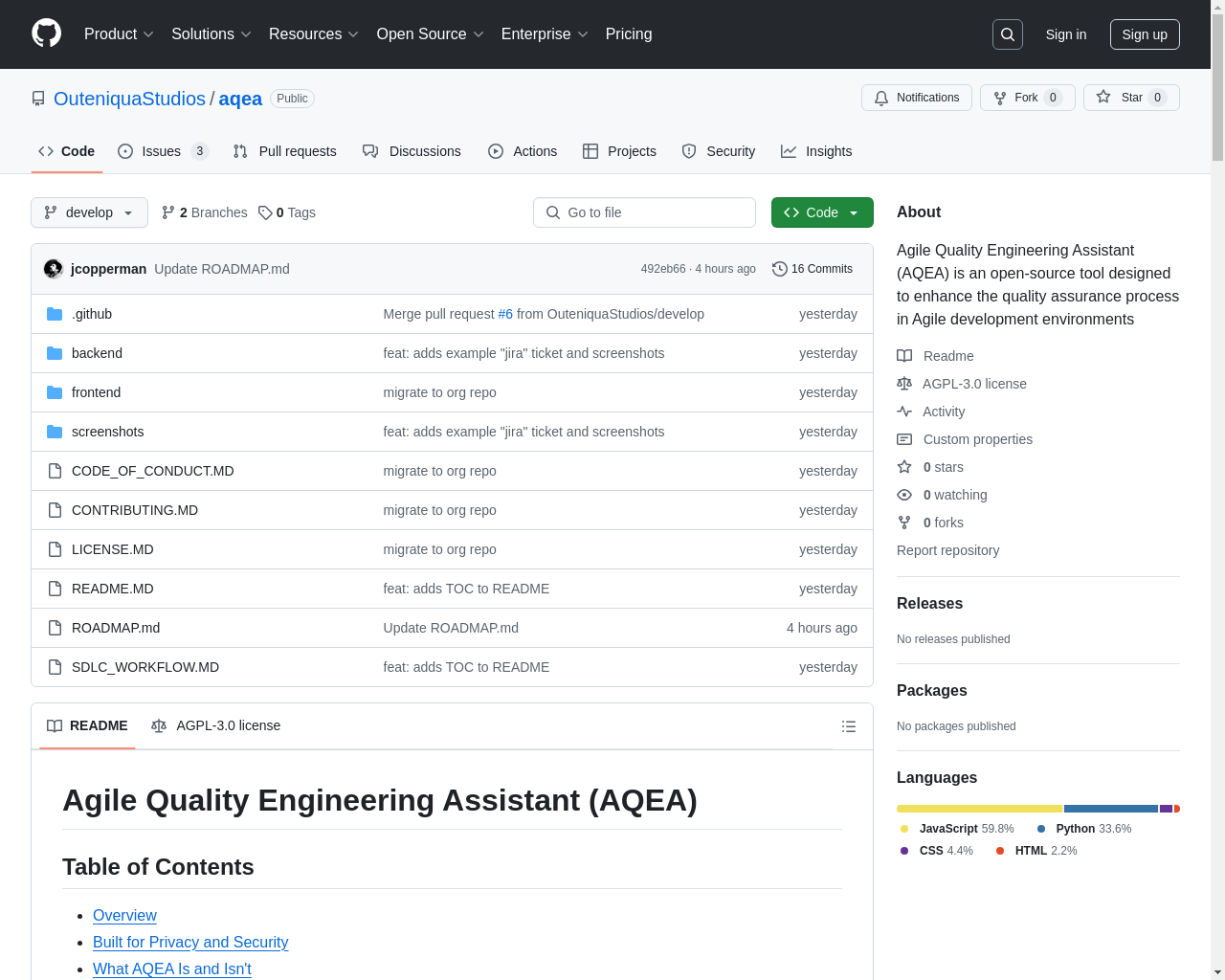Viewport: 1225px width, 980px height.
Task: Open the Insights tab
Action: 816,151
